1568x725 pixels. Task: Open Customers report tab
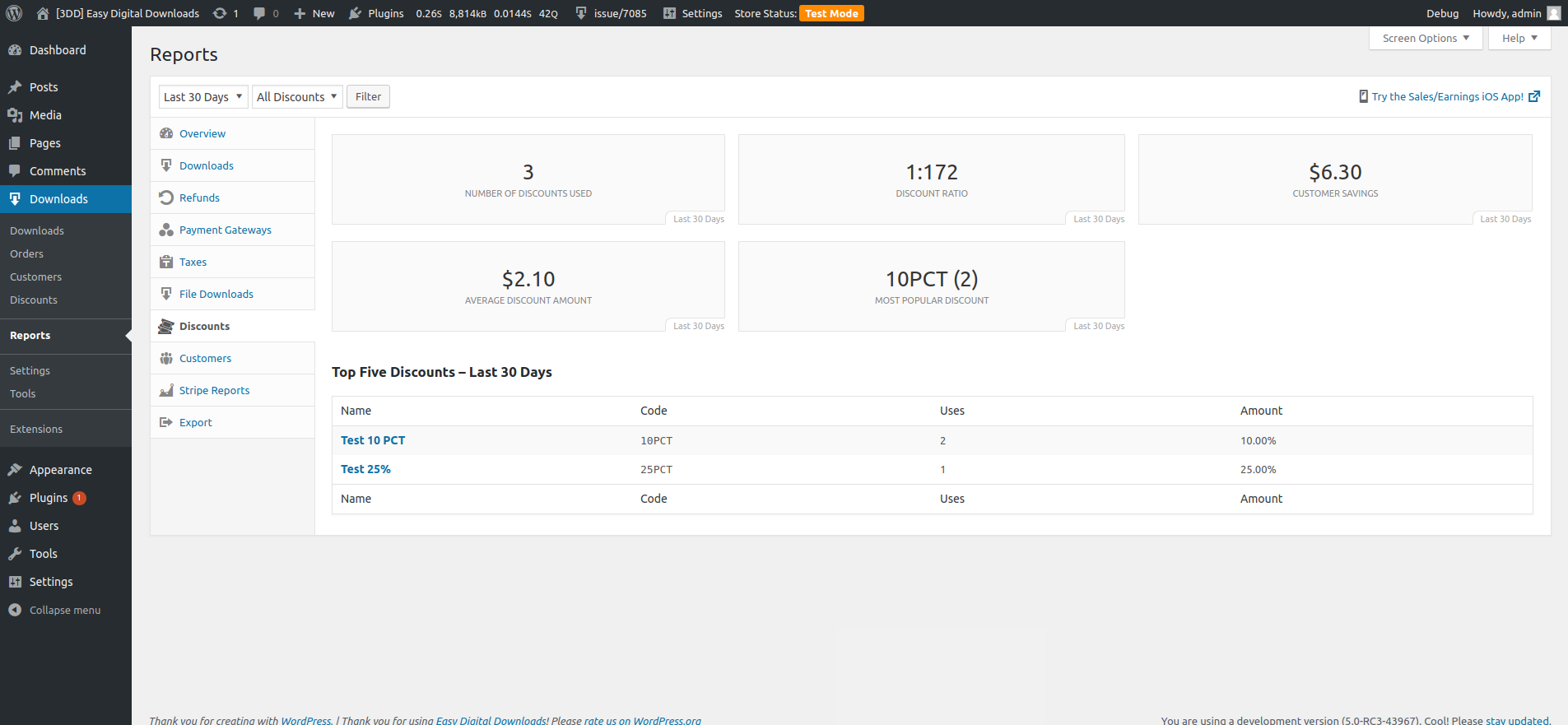205,358
